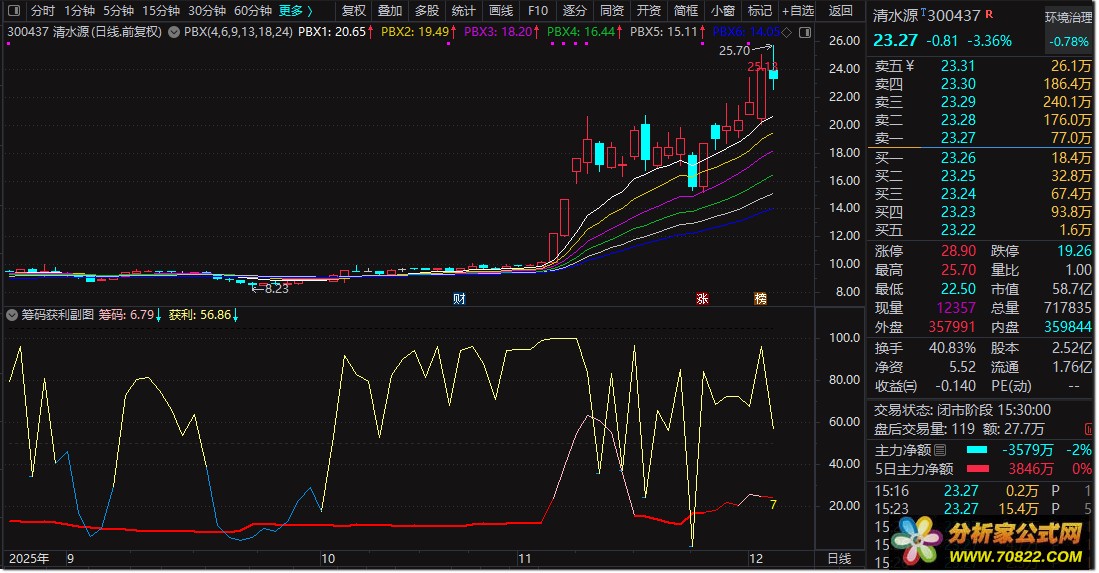Click stock title 300437 清水源(日线.前复权)
This screenshot has height=573, width=1099.
[x=84, y=32]
